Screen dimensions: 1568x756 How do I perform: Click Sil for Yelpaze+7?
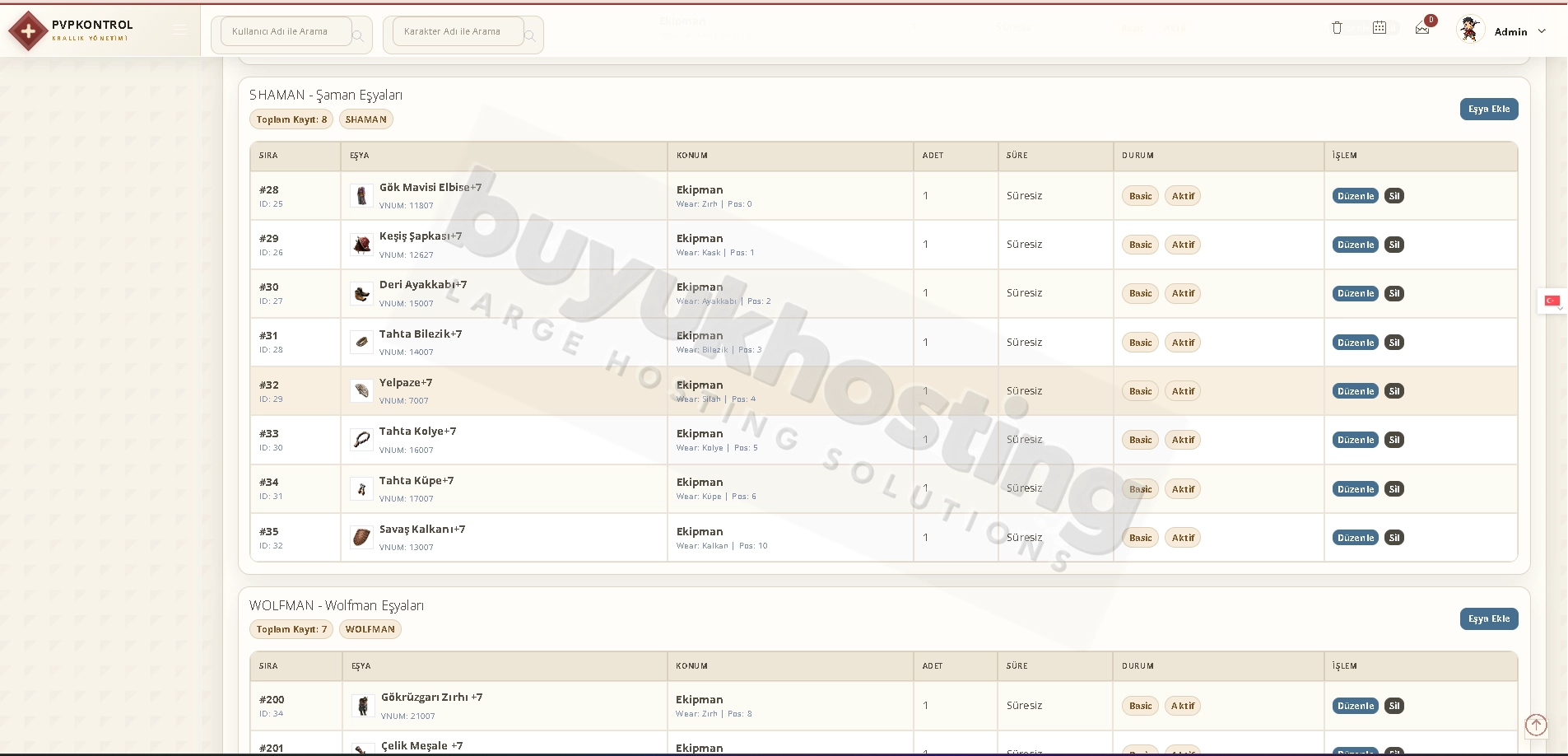point(1394,391)
